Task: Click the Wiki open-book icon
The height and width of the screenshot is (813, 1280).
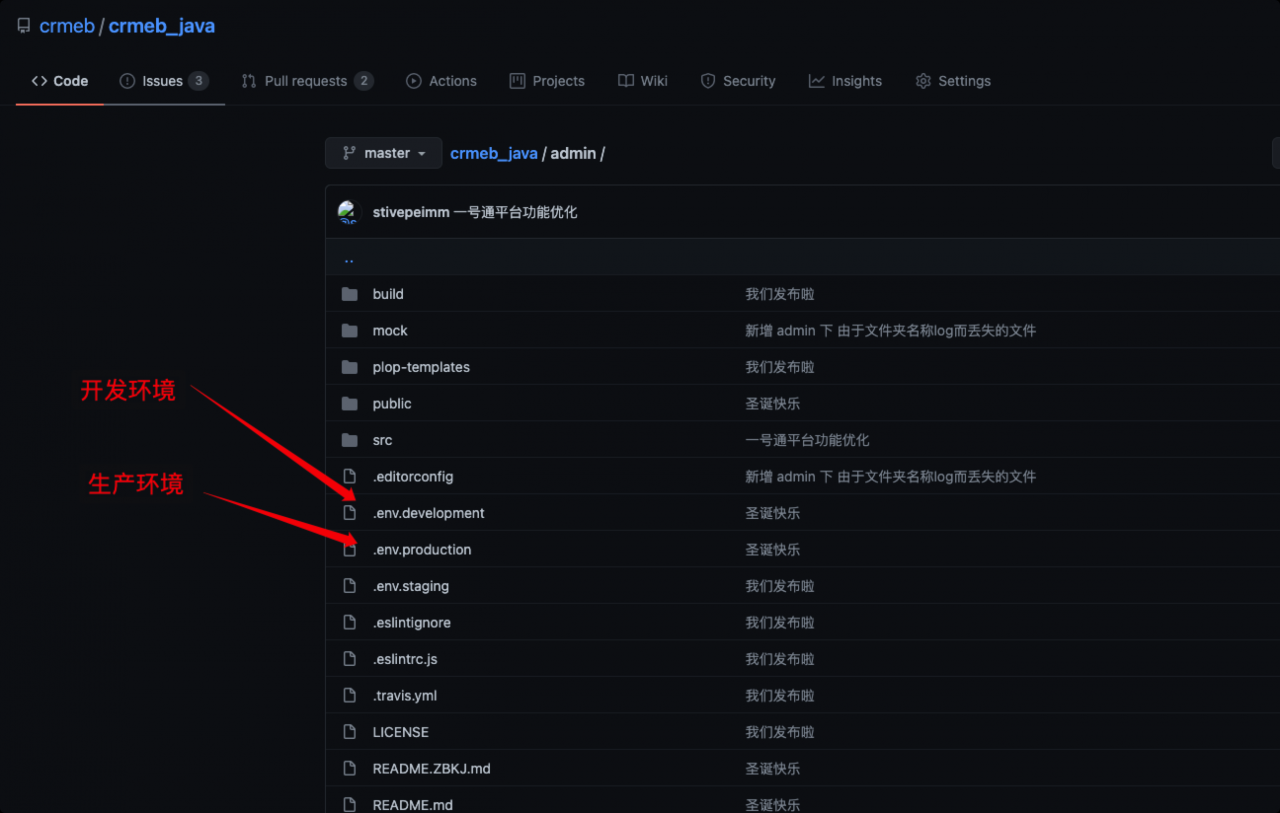Action: [626, 81]
